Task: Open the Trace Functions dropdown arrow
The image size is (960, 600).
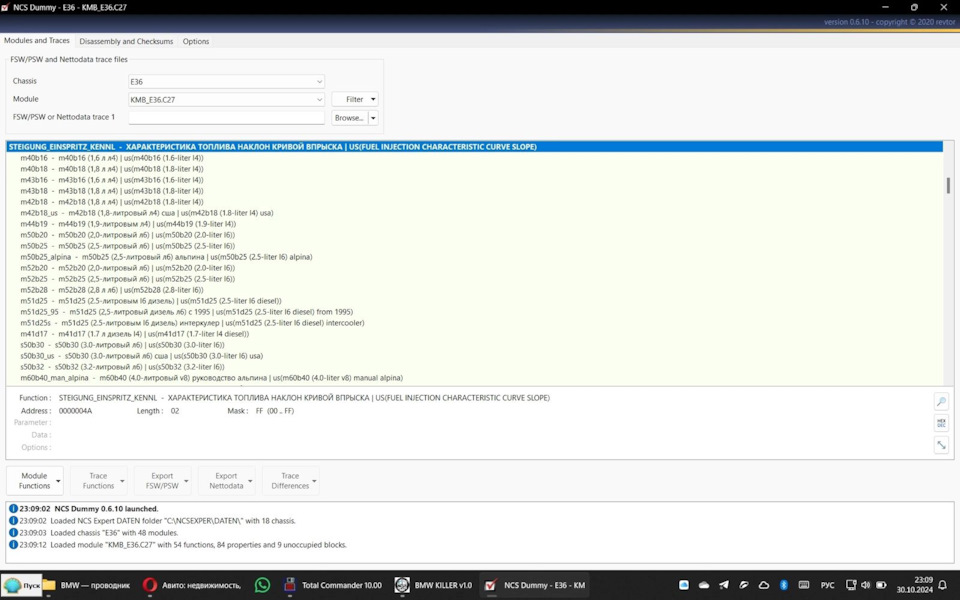Action: [122, 481]
